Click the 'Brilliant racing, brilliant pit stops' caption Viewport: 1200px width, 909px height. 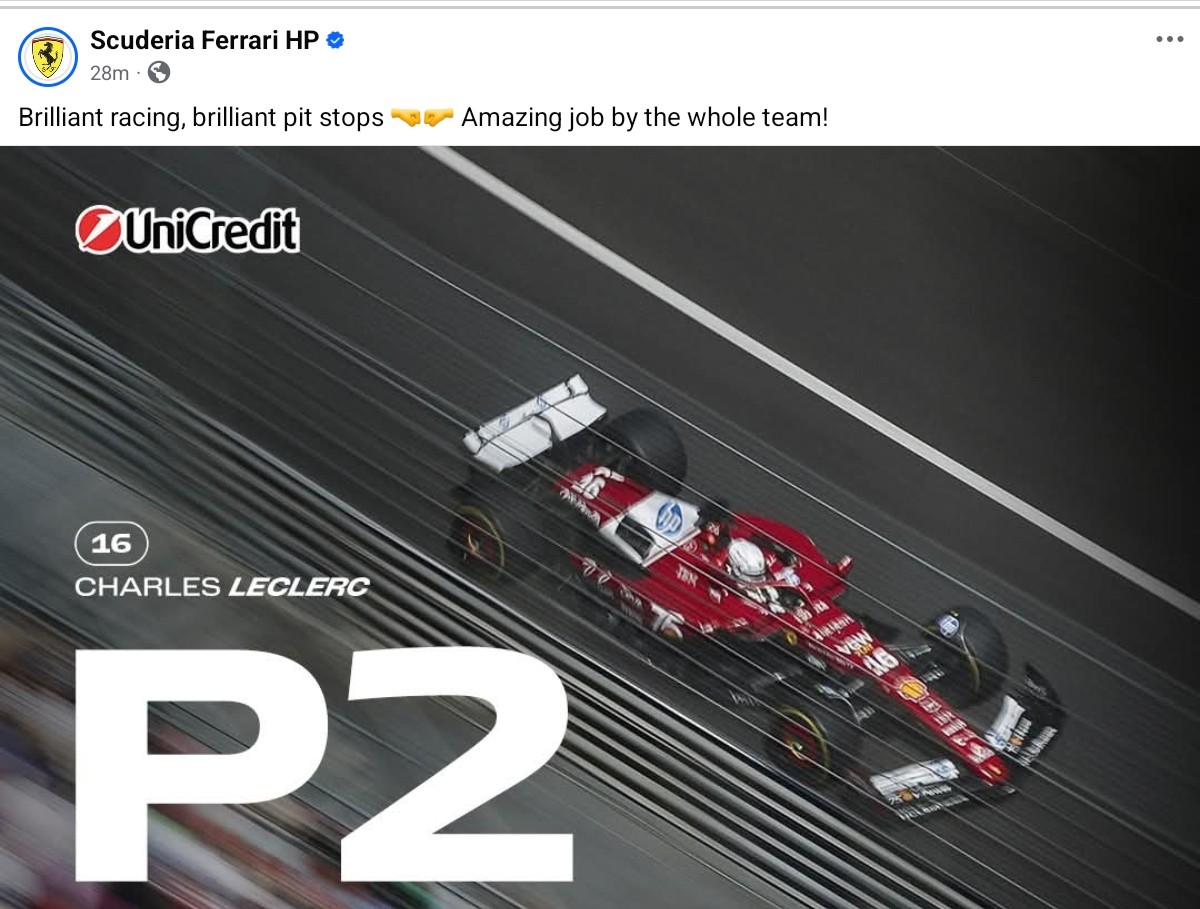(201, 118)
